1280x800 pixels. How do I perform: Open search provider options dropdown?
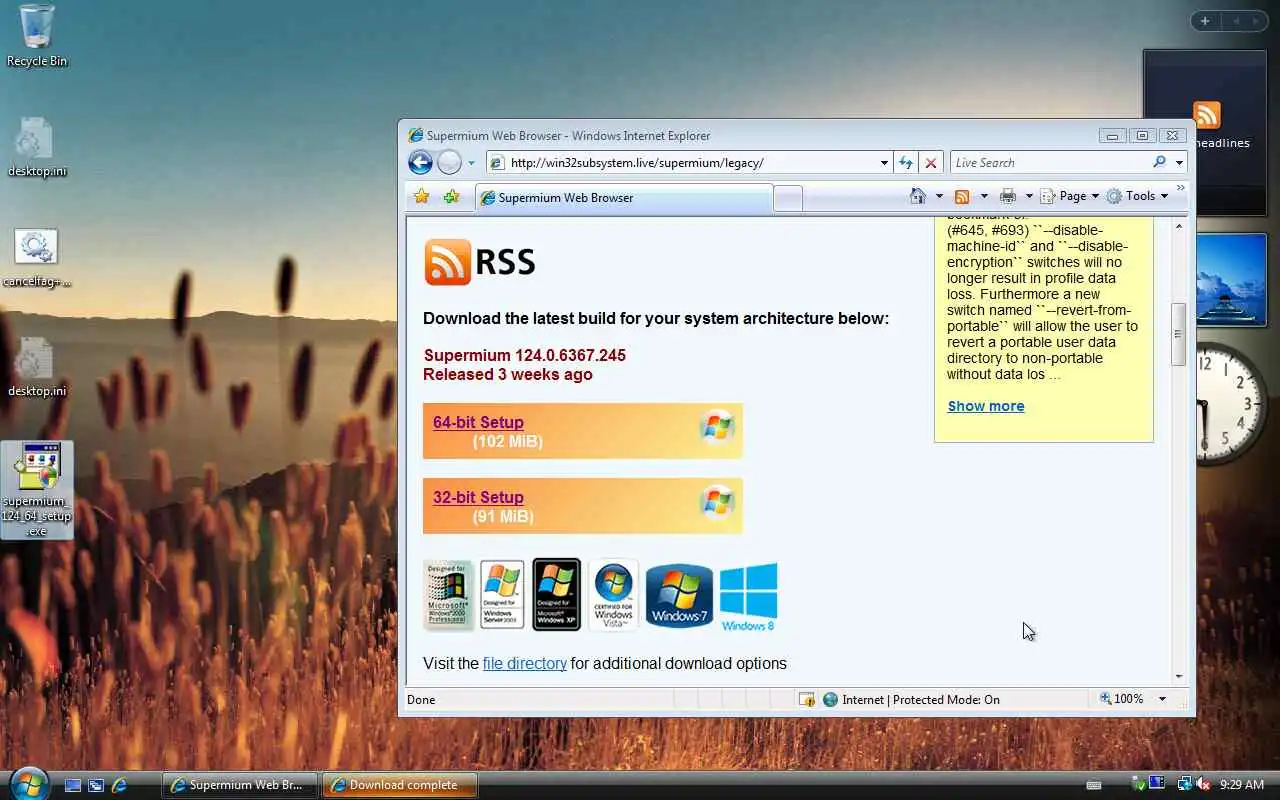click(x=1179, y=163)
